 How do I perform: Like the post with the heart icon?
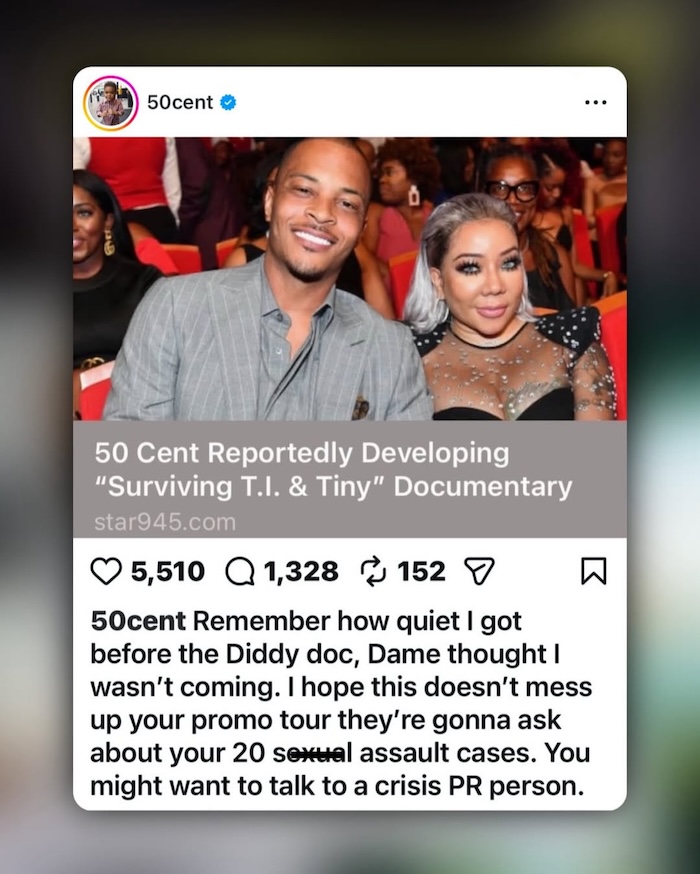click(x=105, y=572)
